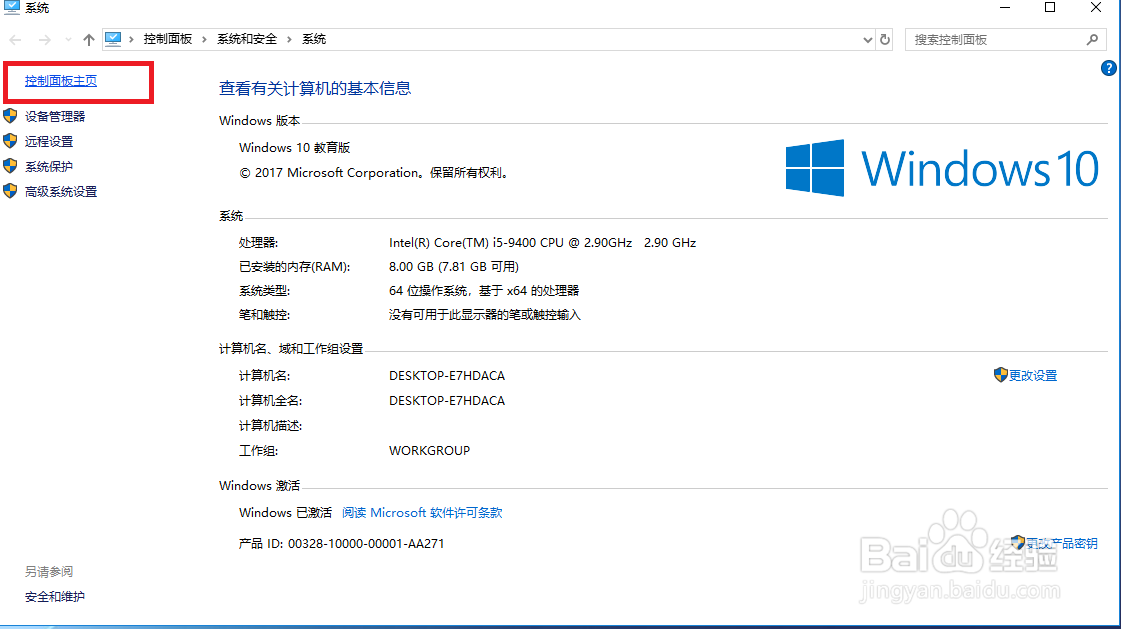
Task: Open 阅读 Microsoft 软件许可条款 link
Action: [422, 512]
